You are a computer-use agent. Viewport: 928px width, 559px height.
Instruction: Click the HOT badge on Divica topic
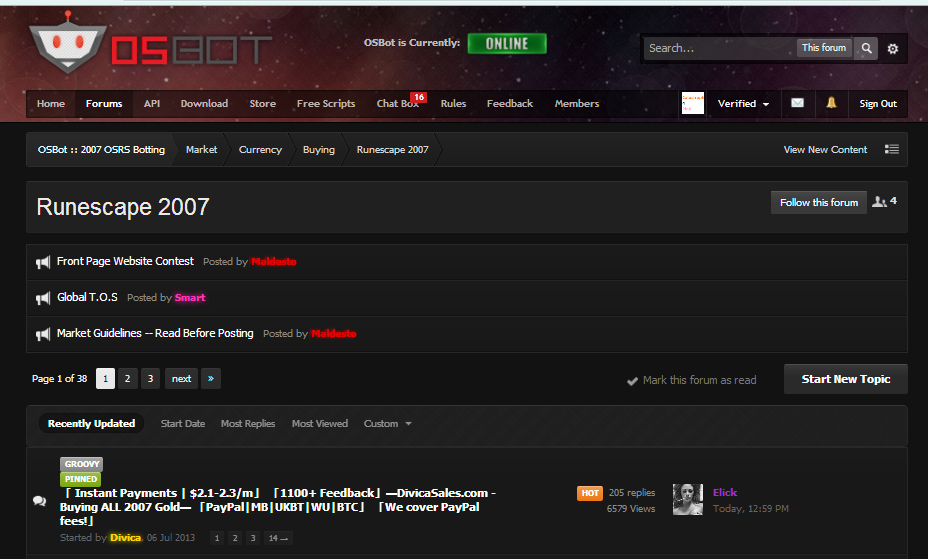589,493
